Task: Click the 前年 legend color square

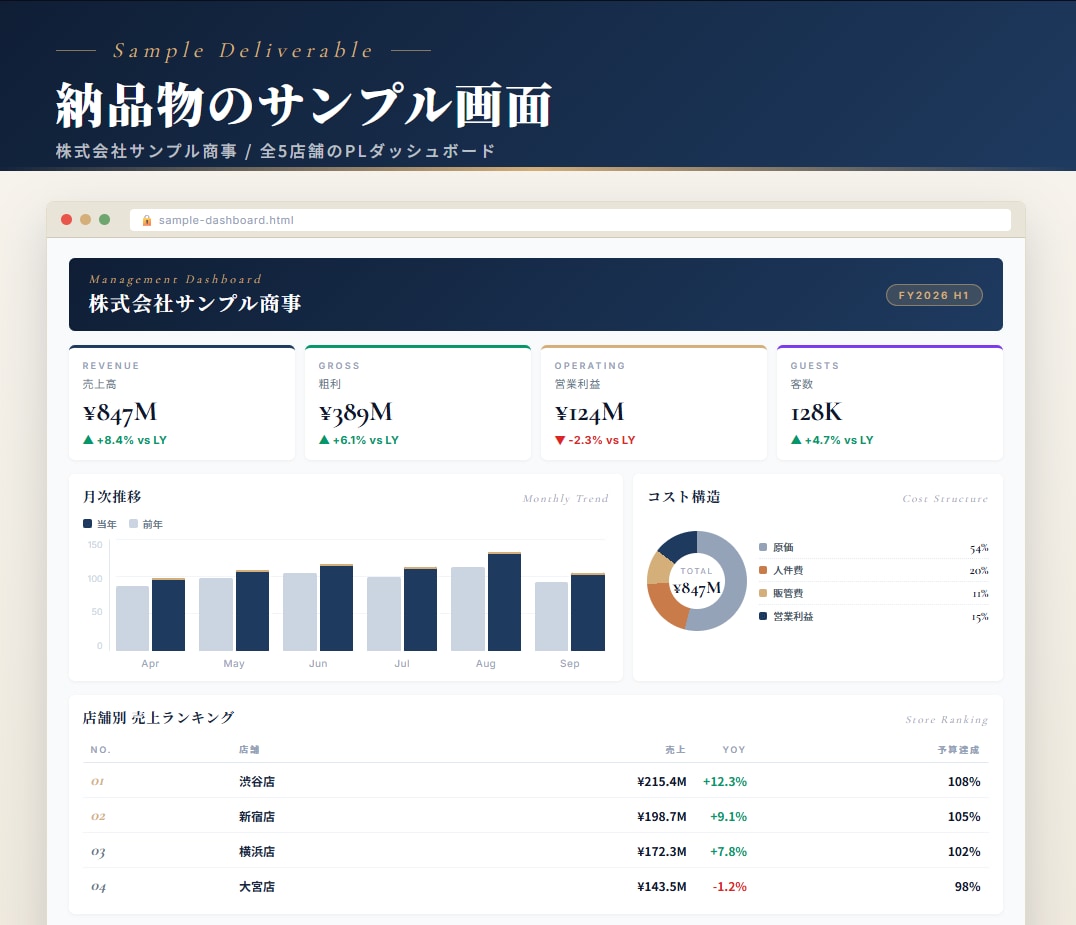Action: (x=133, y=524)
